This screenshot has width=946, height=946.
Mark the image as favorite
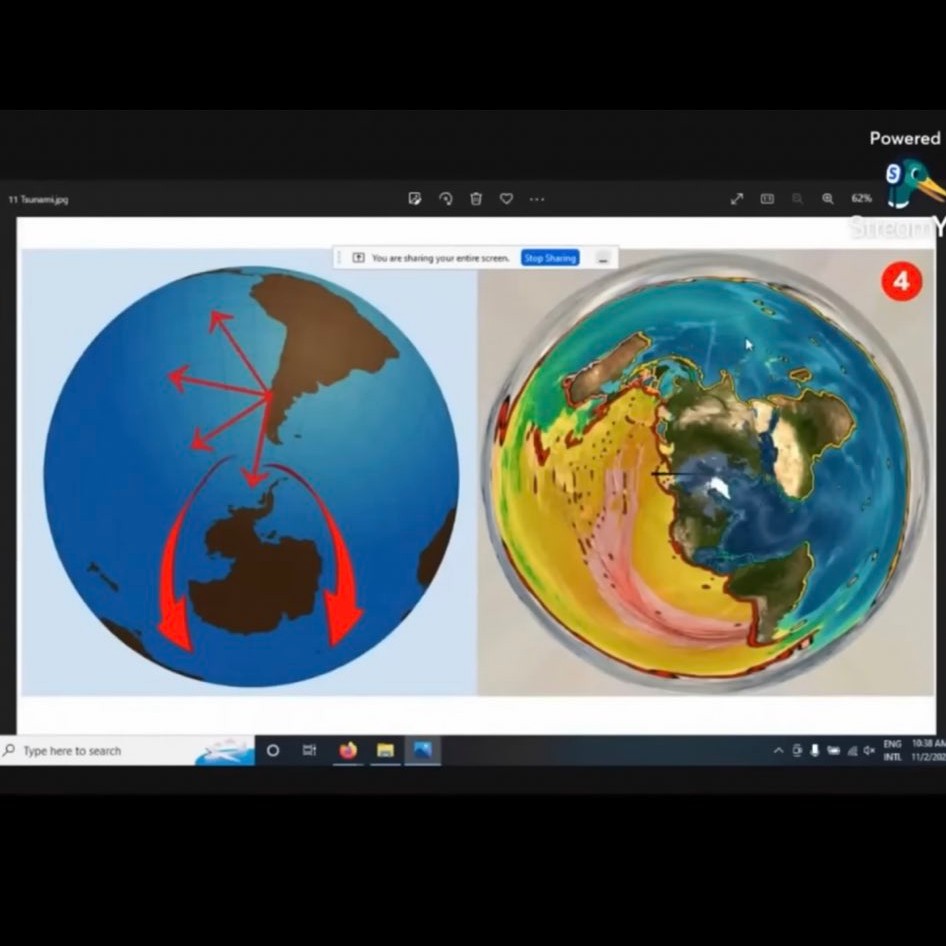point(507,198)
